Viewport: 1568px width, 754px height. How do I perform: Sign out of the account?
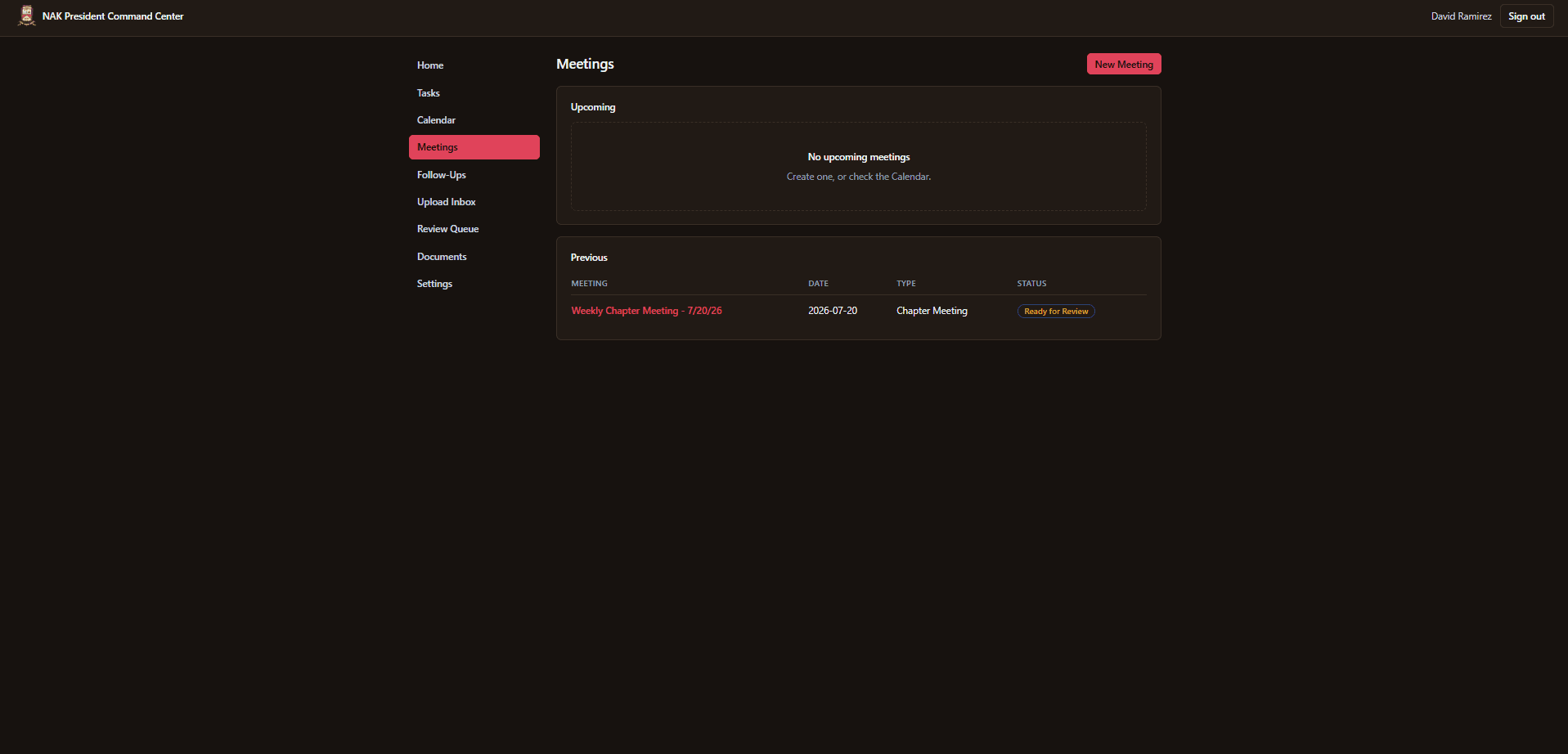click(x=1526, y=16)
